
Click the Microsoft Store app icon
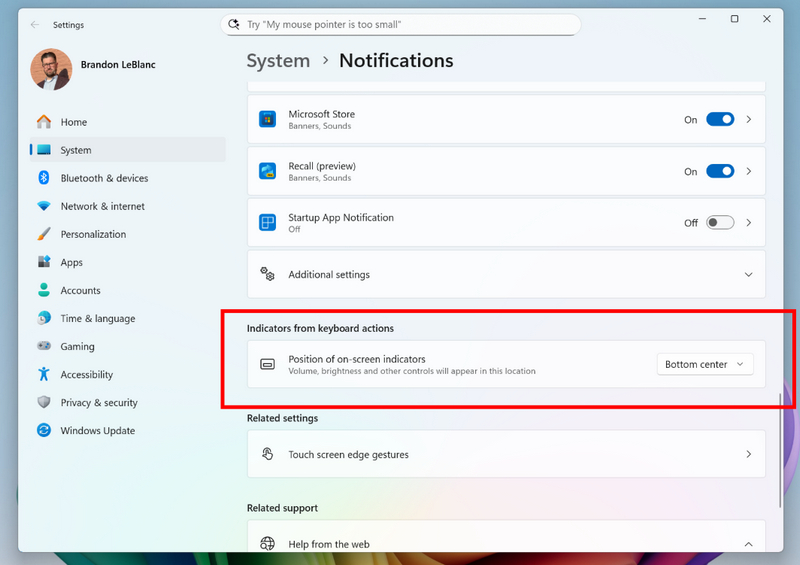point(267,119)
